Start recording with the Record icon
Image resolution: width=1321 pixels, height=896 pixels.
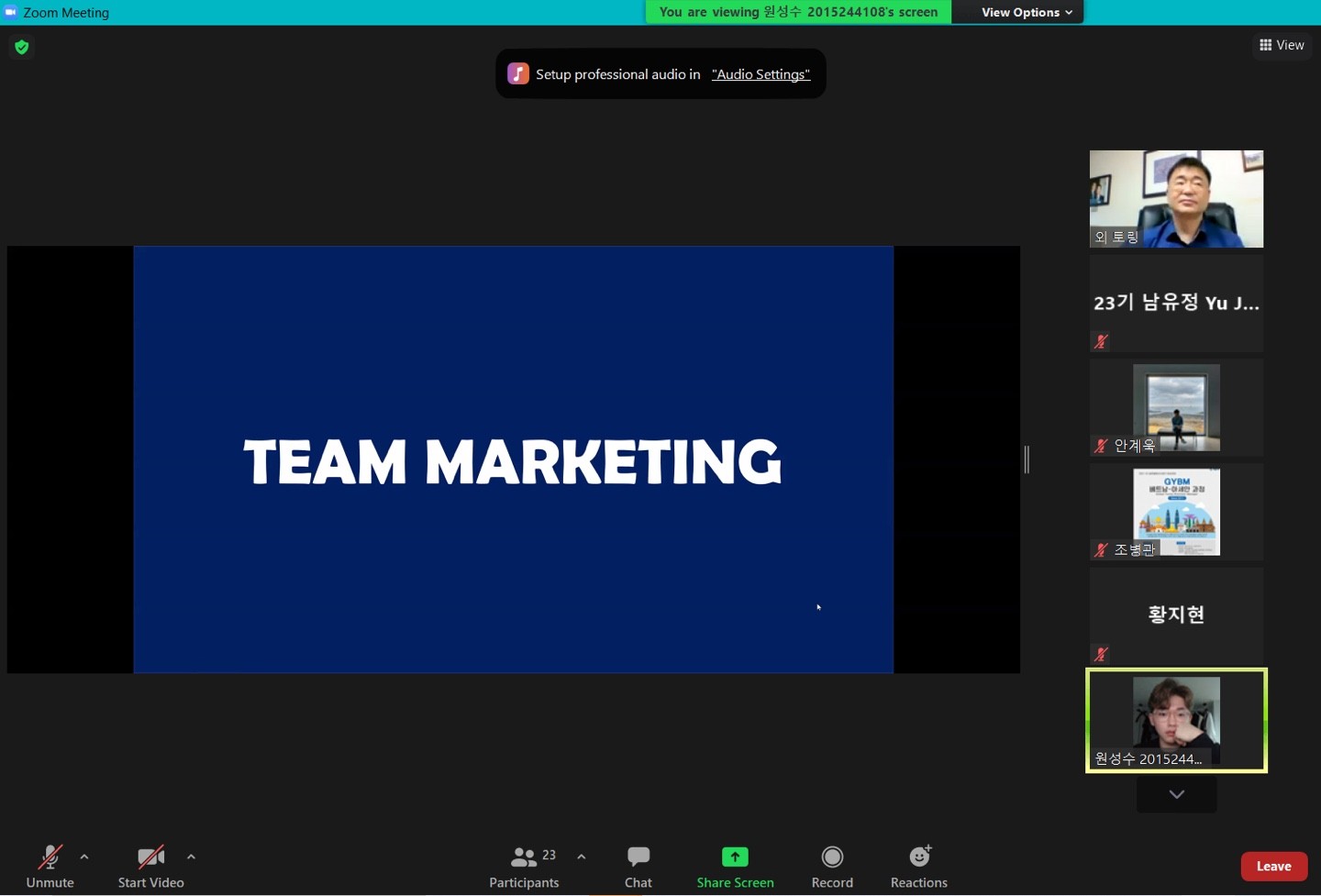(832, 857)
